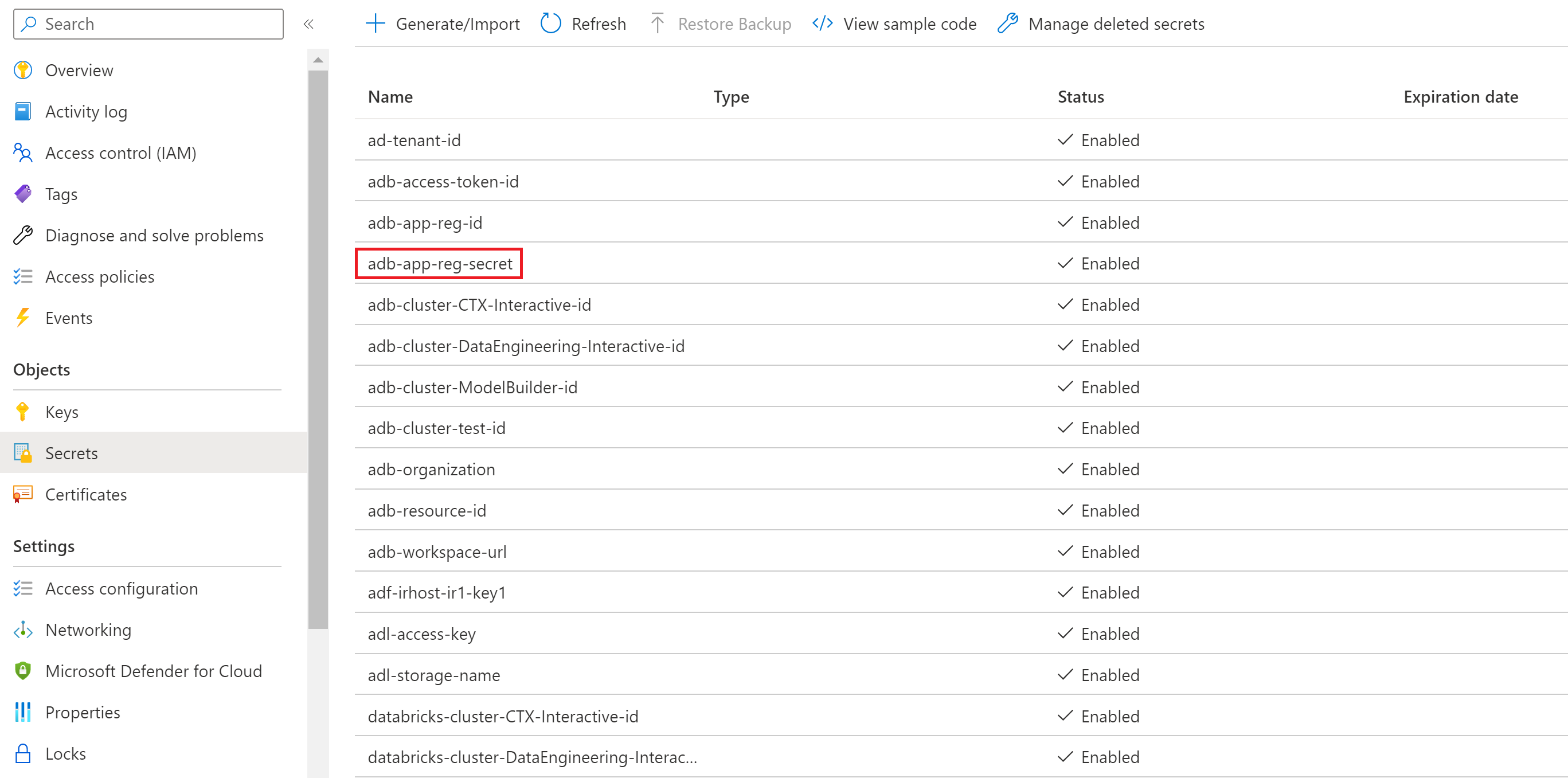
Task: Click the sidebar scrollbar up arrow
Action: coord(318,60)
